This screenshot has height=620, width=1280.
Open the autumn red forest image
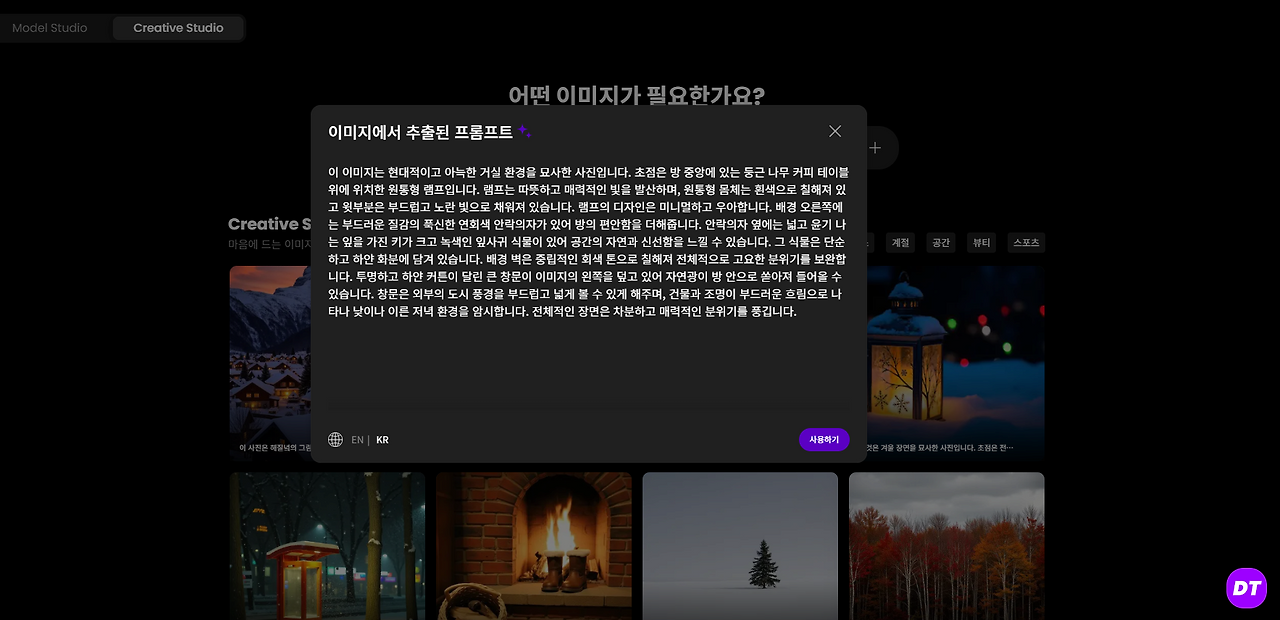coord(946,546)
